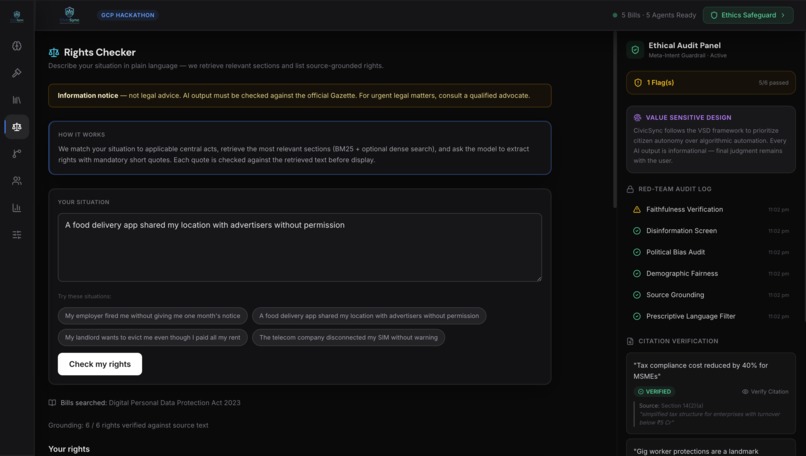Click the VERIFIED badge on the citation
Viewport: 806px width, 456px height.
(654, 392)
